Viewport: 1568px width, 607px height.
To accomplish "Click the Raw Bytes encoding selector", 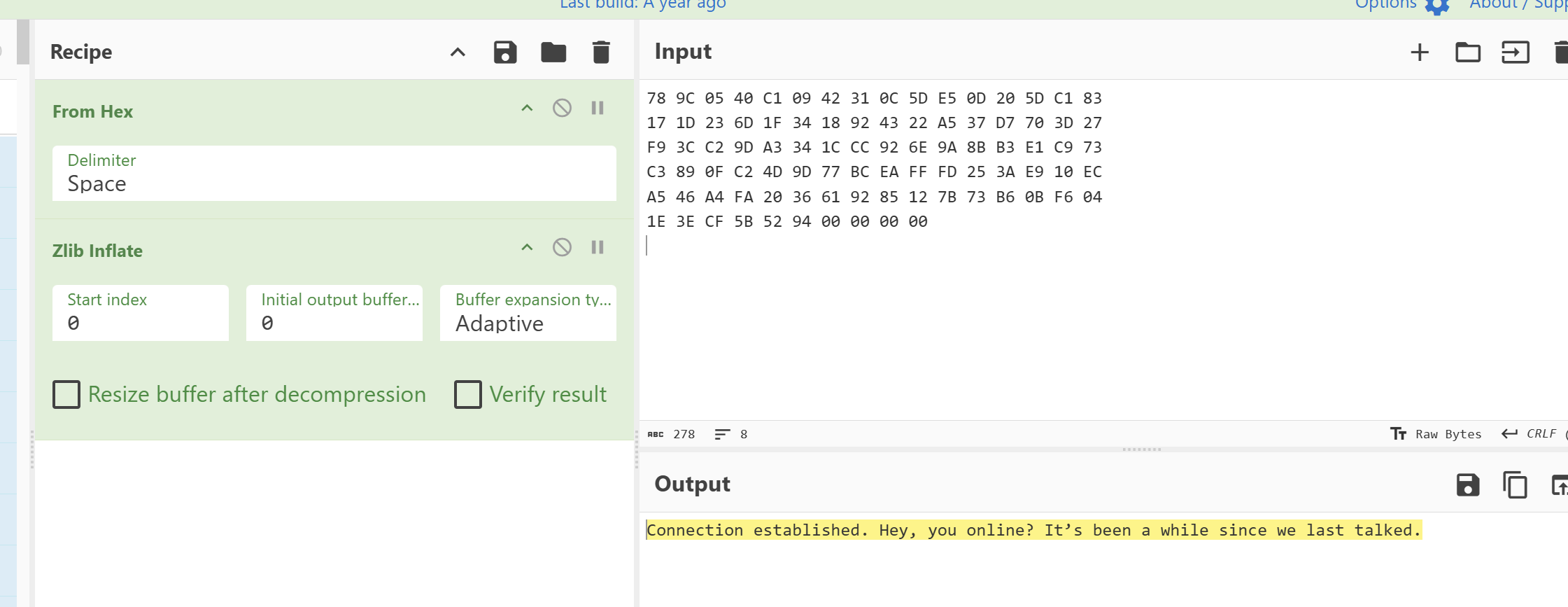I will (x=1436, y=434).
